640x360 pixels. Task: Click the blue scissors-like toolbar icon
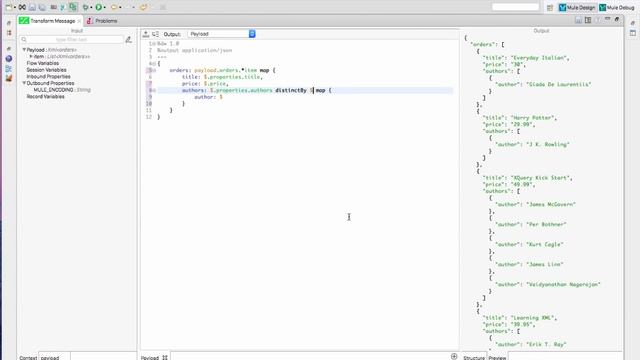(x=63, y=7)
